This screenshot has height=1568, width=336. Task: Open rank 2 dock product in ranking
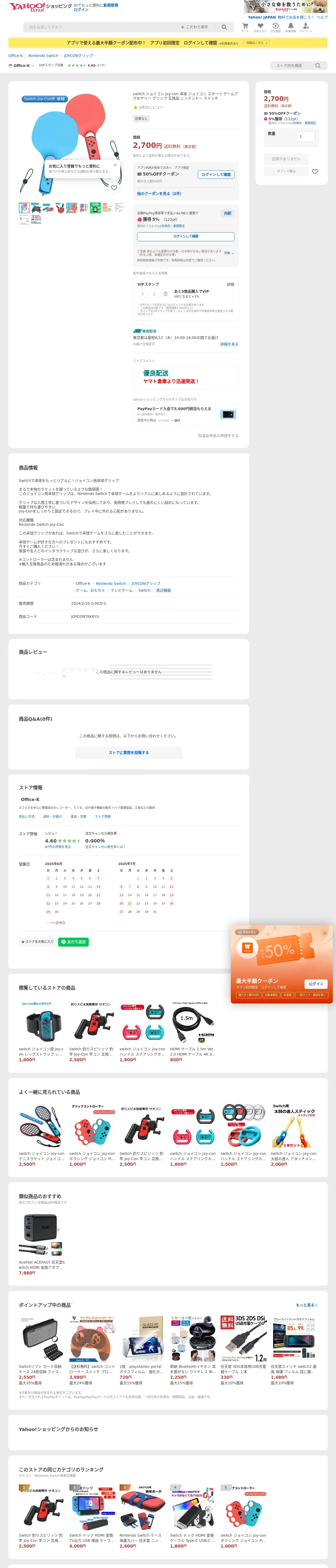tap(92, 1516)
